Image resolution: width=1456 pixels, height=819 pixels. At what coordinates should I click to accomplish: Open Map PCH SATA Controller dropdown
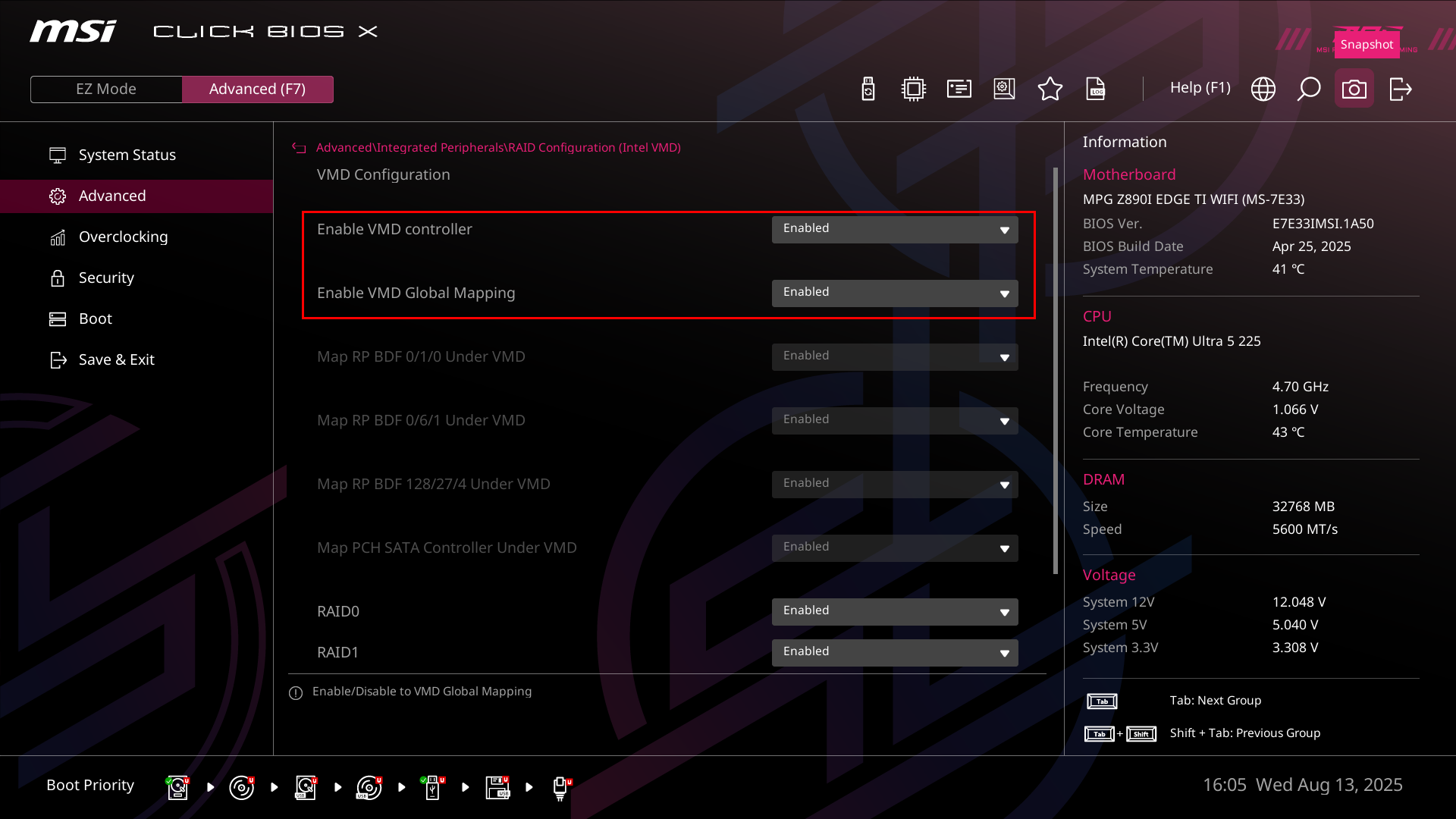(895, 548)
